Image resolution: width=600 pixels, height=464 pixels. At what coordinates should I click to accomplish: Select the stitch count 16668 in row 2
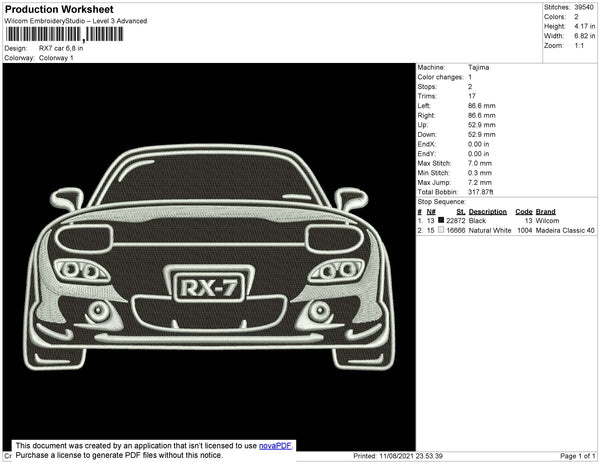[x=456, y=230]
